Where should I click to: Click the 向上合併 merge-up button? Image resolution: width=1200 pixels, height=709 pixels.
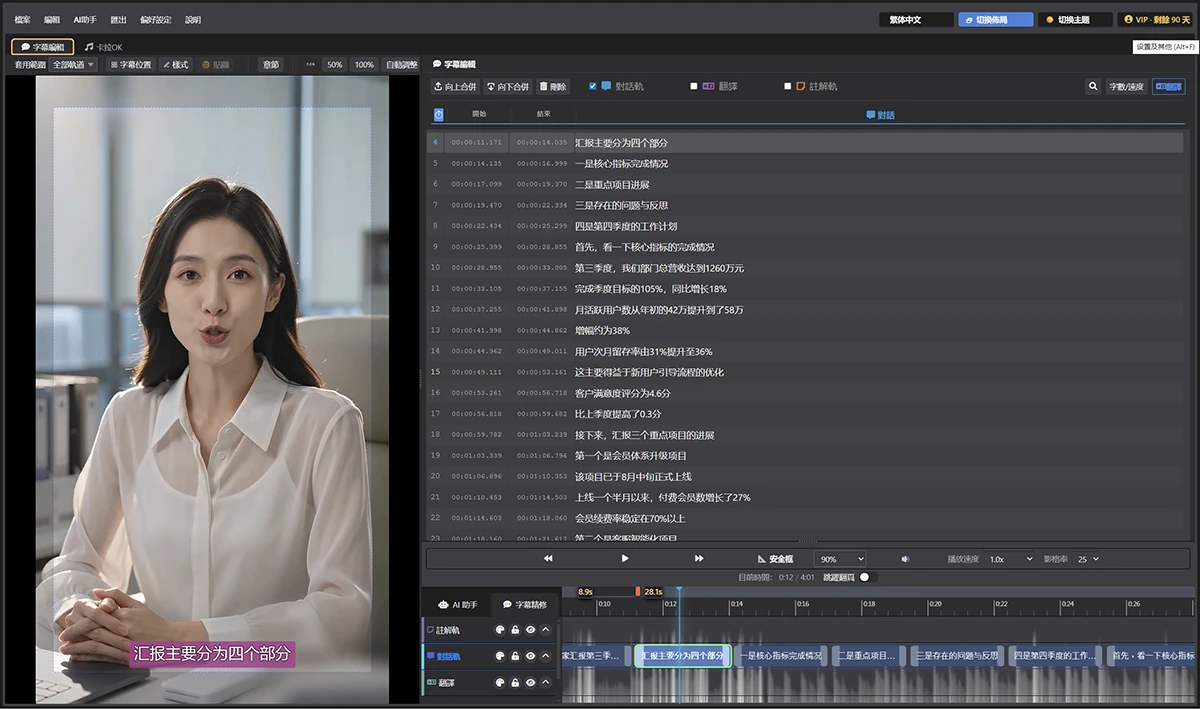point(455,87)
